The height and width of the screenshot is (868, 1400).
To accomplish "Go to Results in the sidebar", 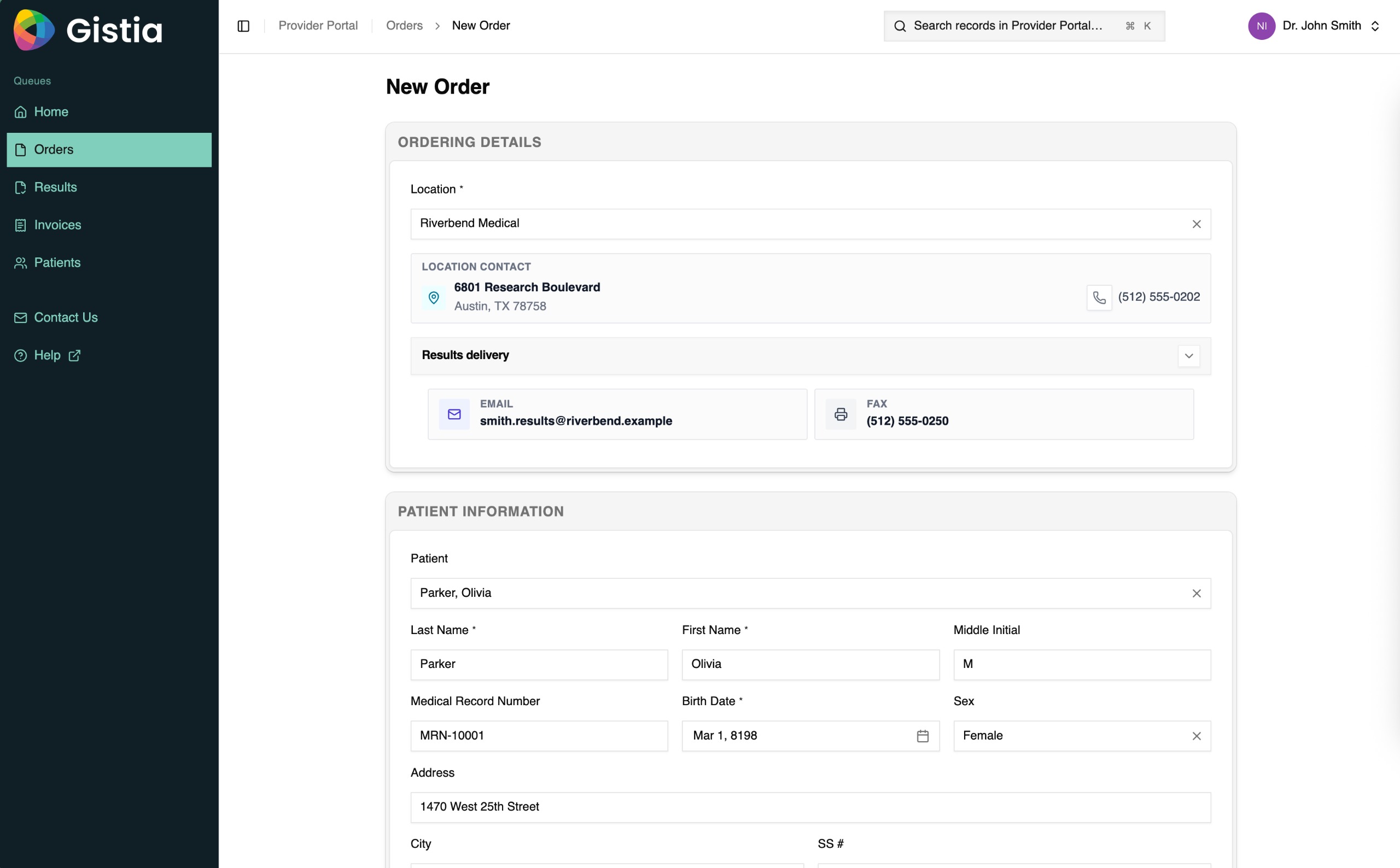I will 109,187.
